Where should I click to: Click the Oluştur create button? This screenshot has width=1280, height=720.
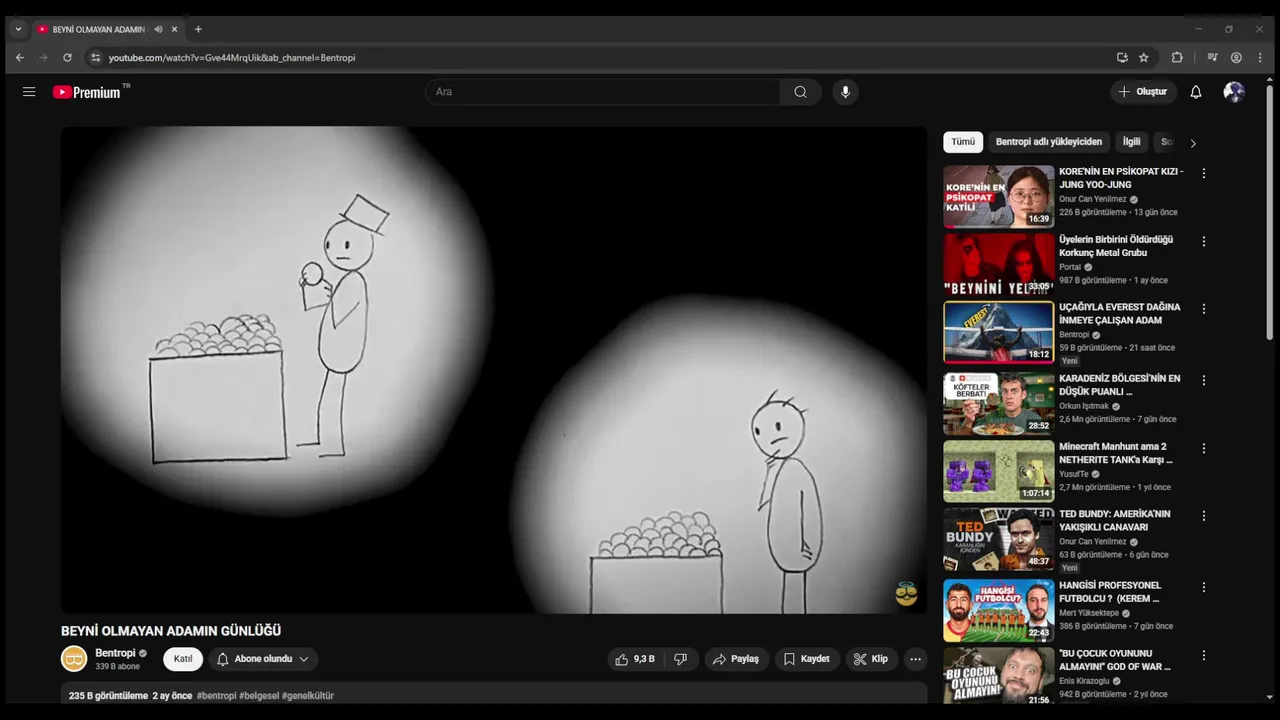pos(1143,92)
